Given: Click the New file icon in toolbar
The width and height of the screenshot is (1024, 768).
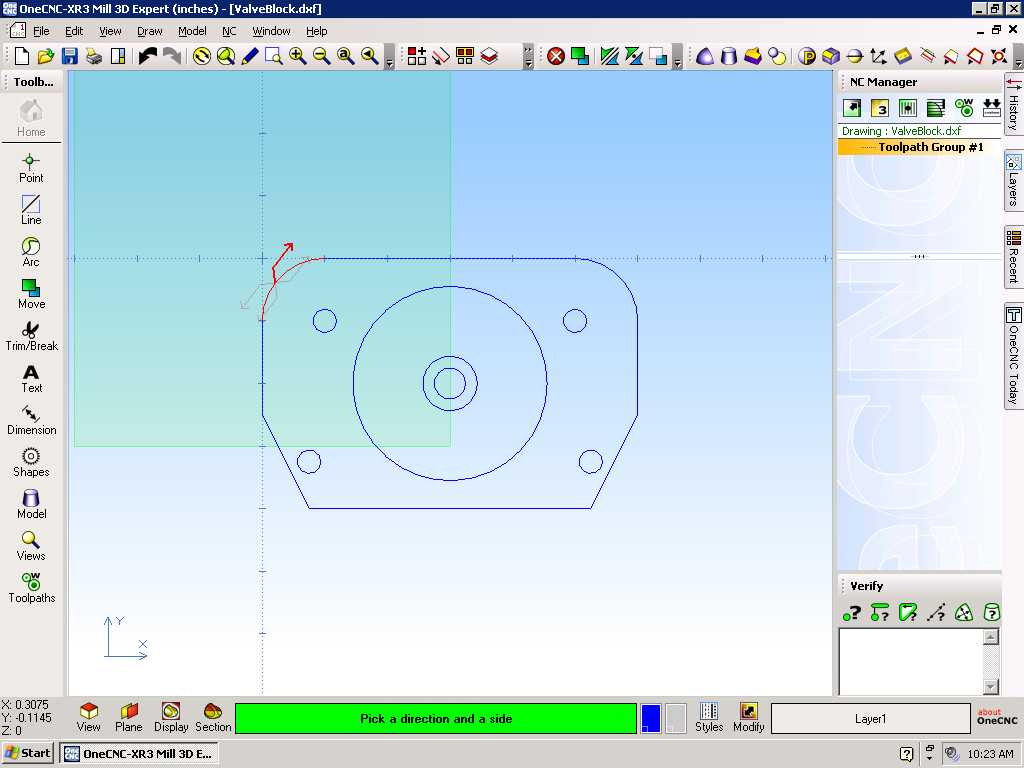Looking at the screenshot, I should pos(22,56).
